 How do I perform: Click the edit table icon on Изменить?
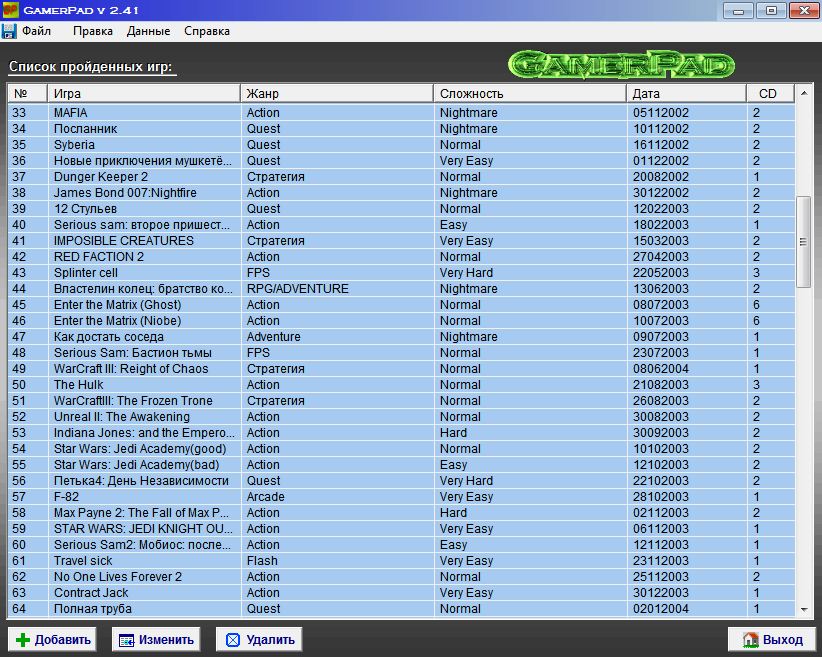tap(126, 640)
